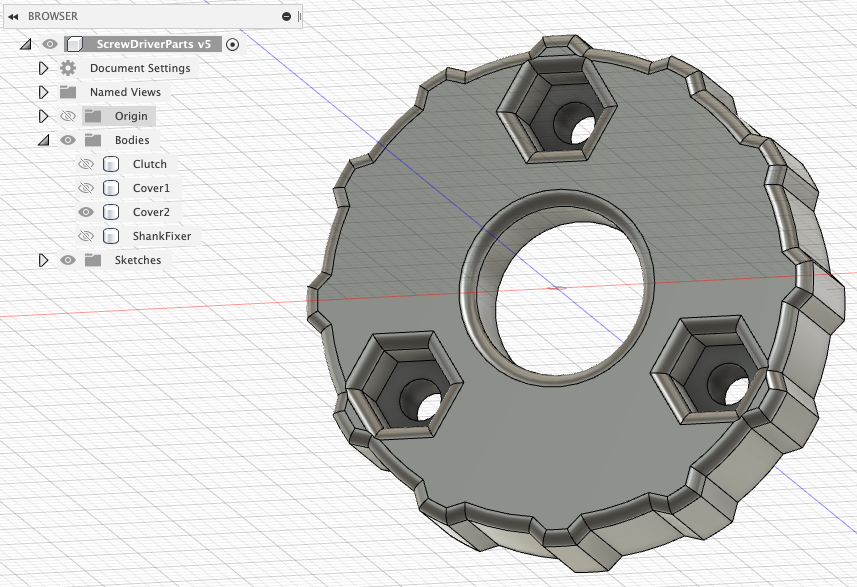Collapse the ScrewDriverParts v5 root node
857x587 pixels.
click(26, 44)
